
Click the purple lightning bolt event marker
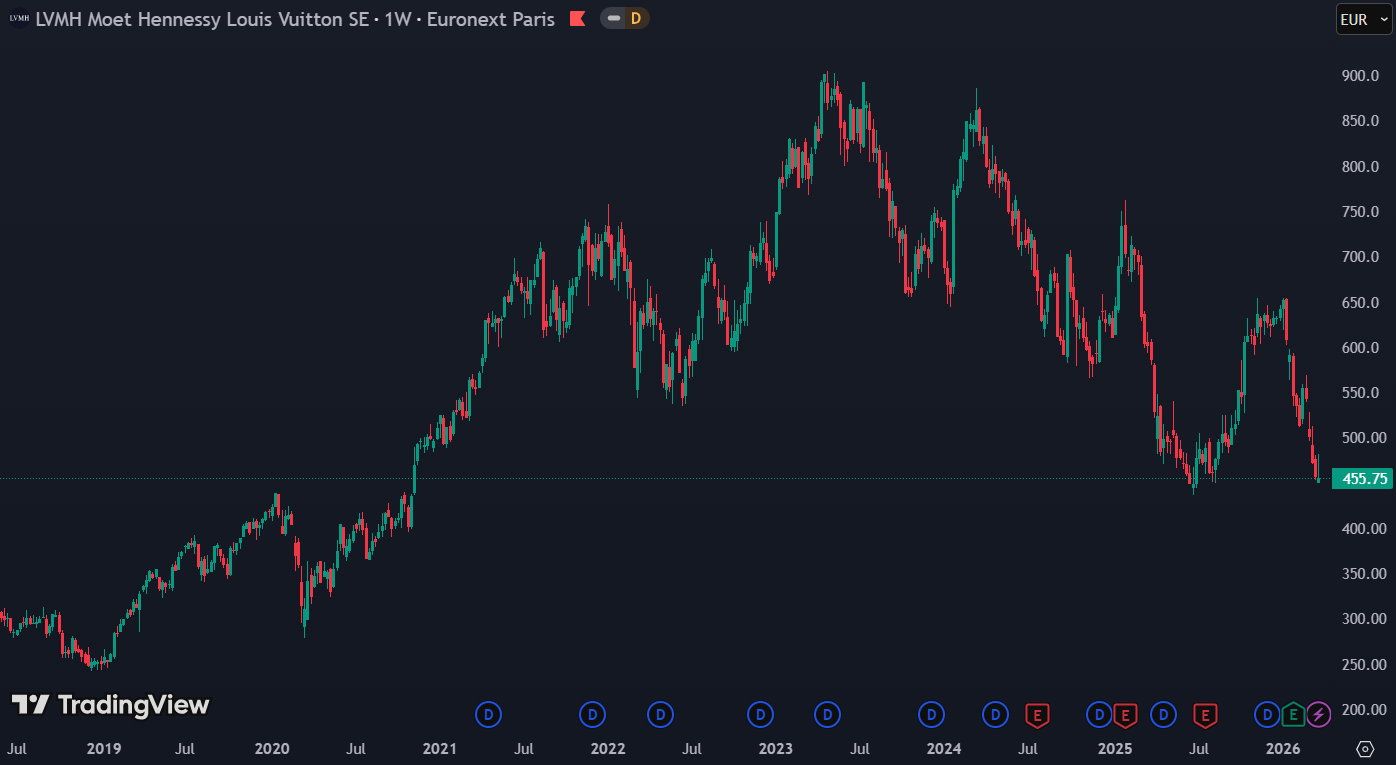pos(1319,714)
